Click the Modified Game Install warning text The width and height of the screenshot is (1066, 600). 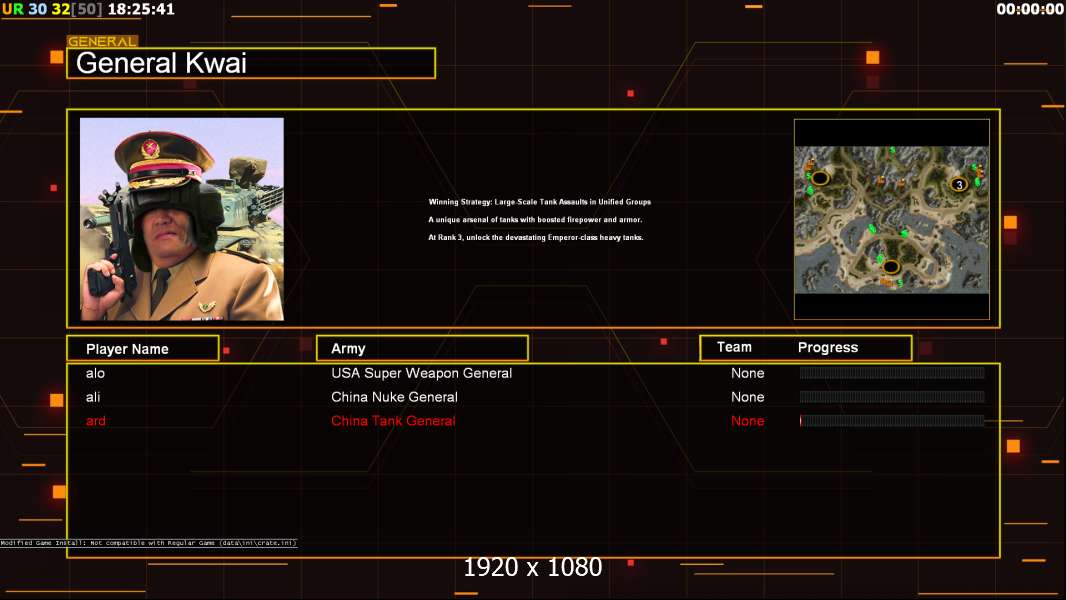148,543
